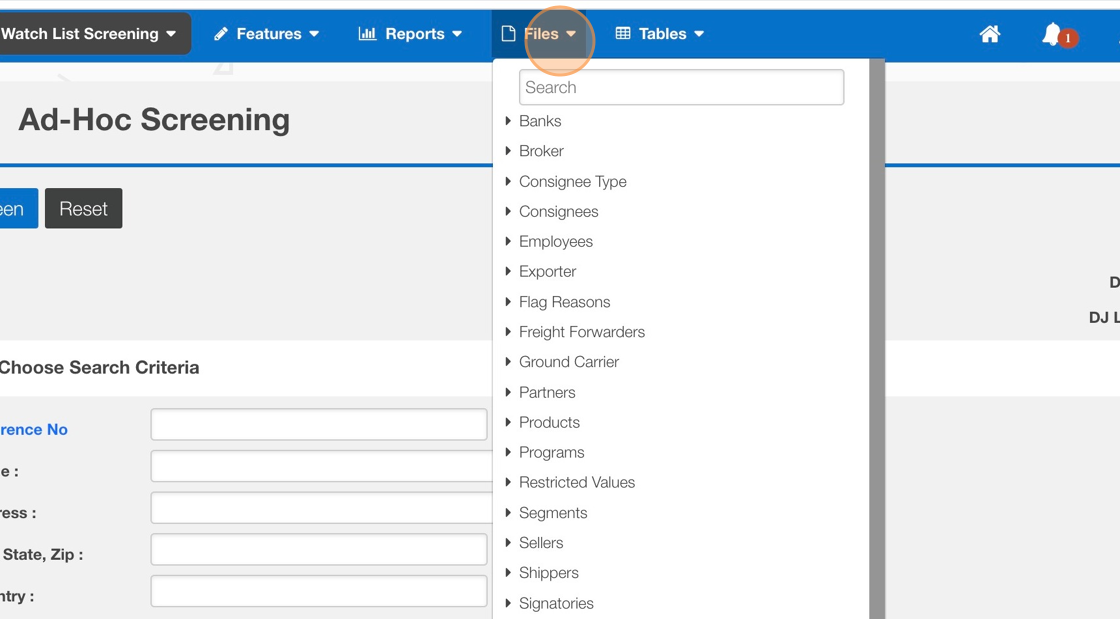Image resolution: width=1120 pixels, height=619 pixels.
Task: Click the Features pencil icon
Action: click(x=221, y=34)
